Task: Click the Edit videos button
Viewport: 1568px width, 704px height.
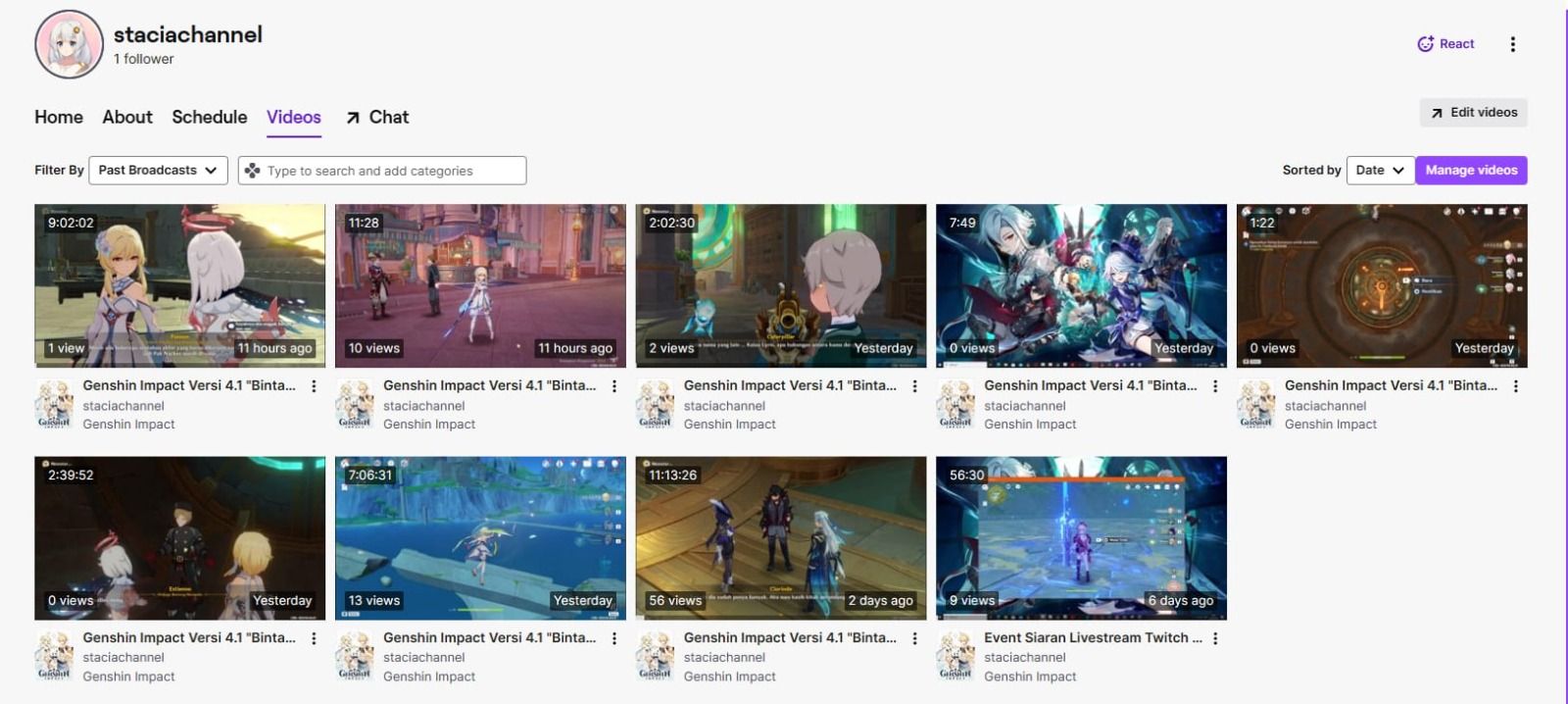Action: [1473, 113]
